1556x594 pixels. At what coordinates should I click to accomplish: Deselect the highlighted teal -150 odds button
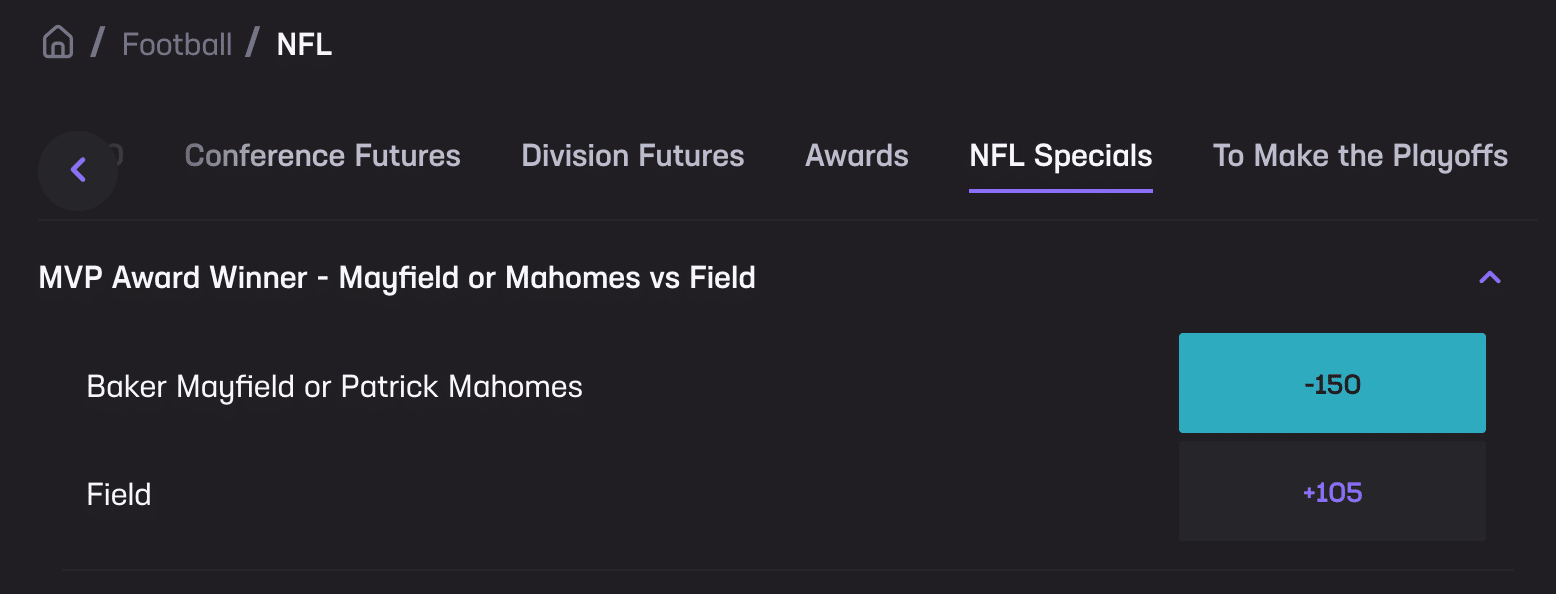(x=1332, y=383)
